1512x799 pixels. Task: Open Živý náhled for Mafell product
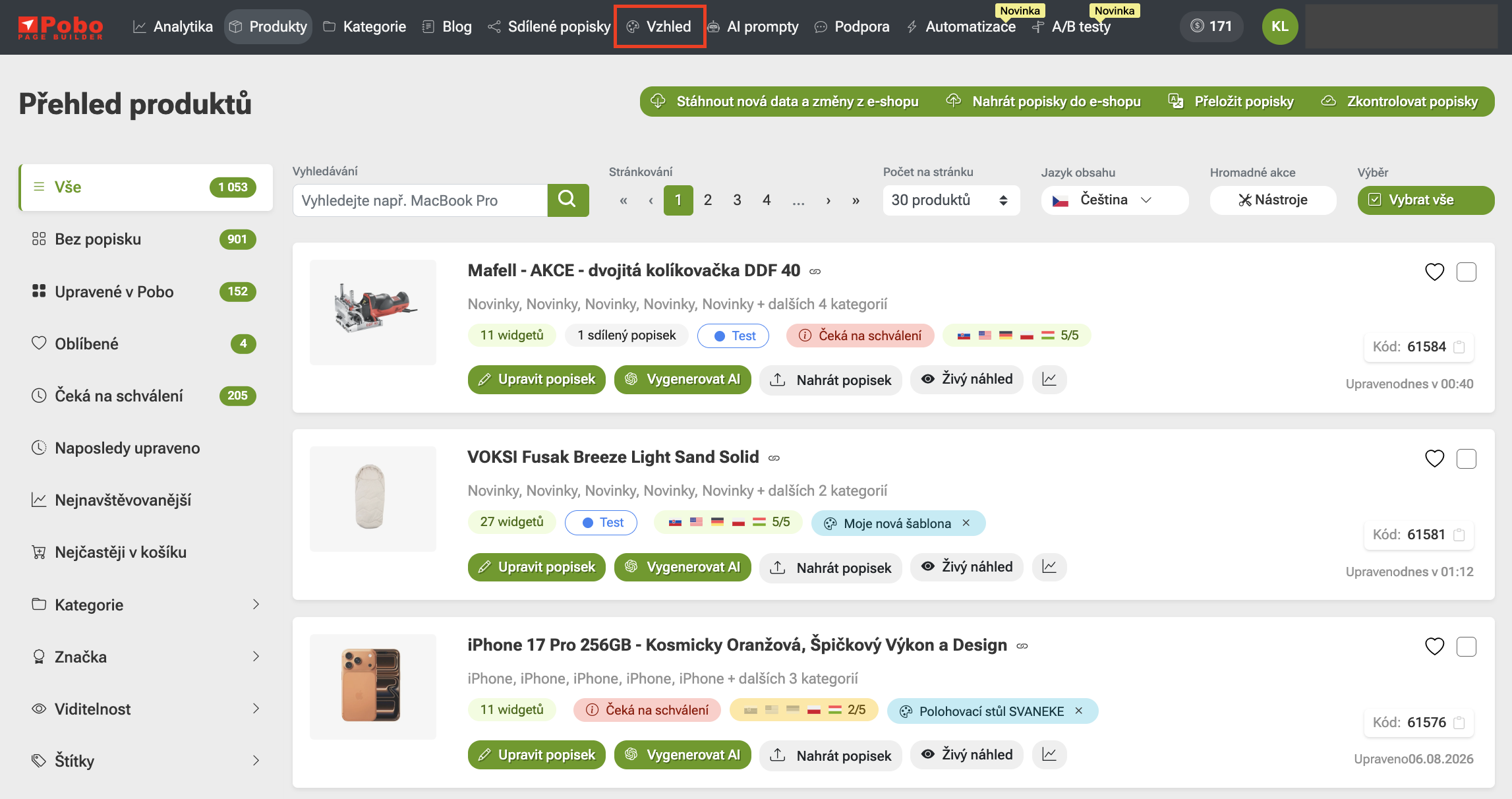click(x=966, y=379)
